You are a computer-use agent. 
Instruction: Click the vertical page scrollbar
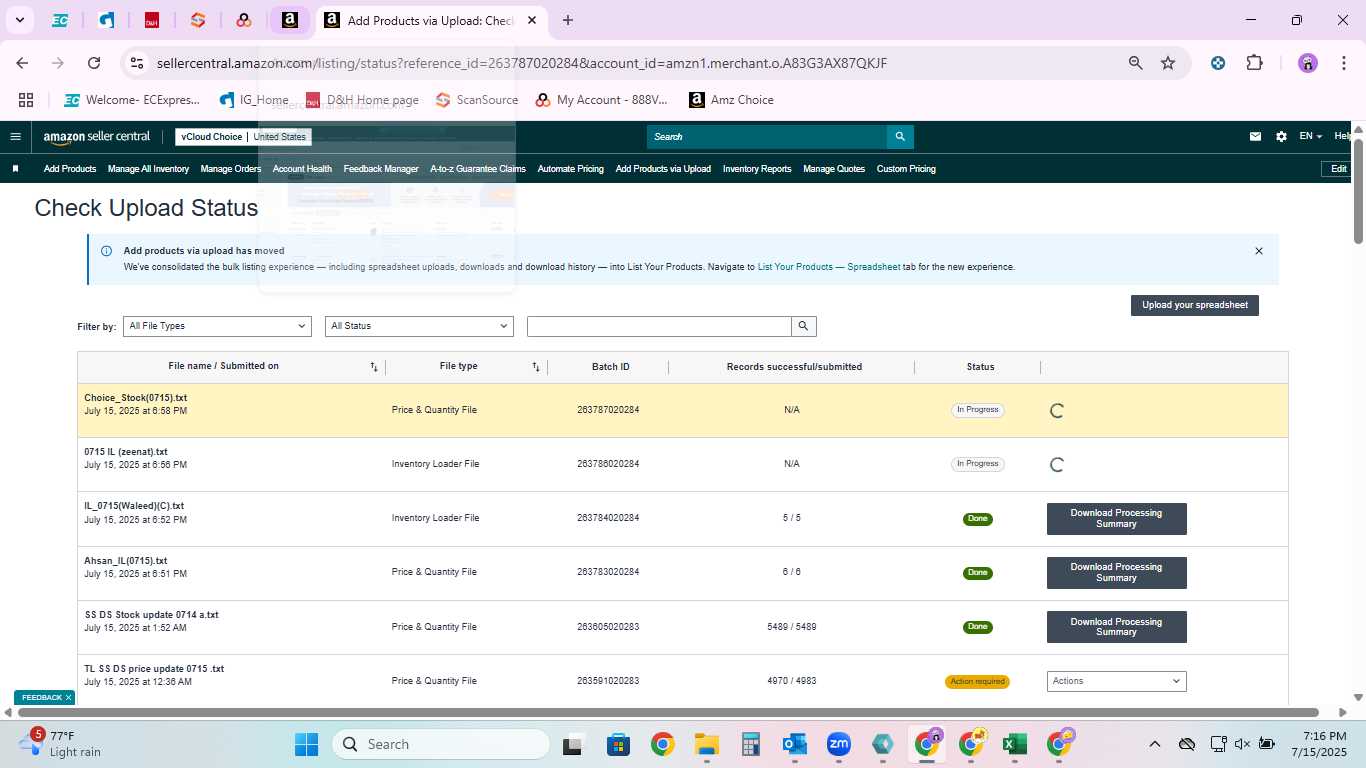point(1359,190)
